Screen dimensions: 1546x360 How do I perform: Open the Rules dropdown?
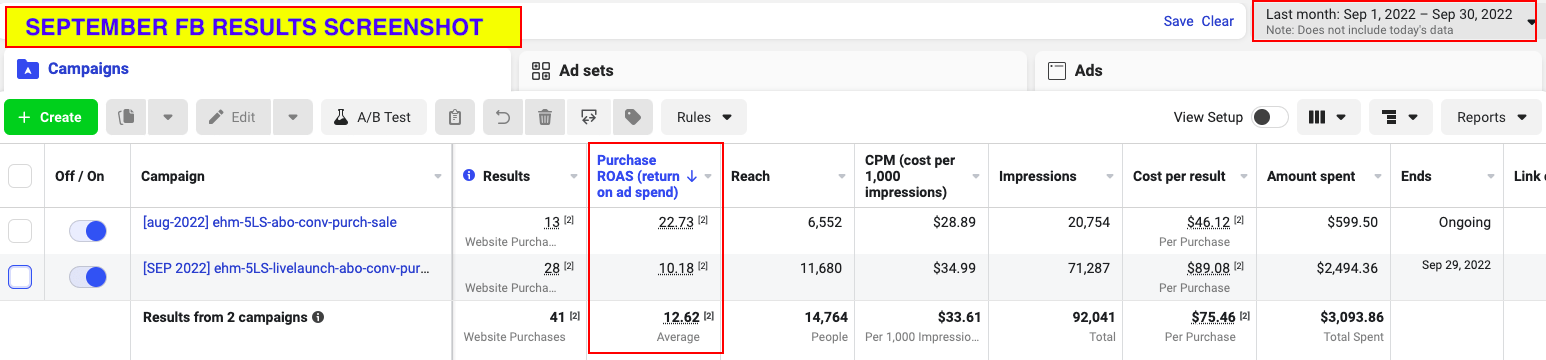pos(704,117)
